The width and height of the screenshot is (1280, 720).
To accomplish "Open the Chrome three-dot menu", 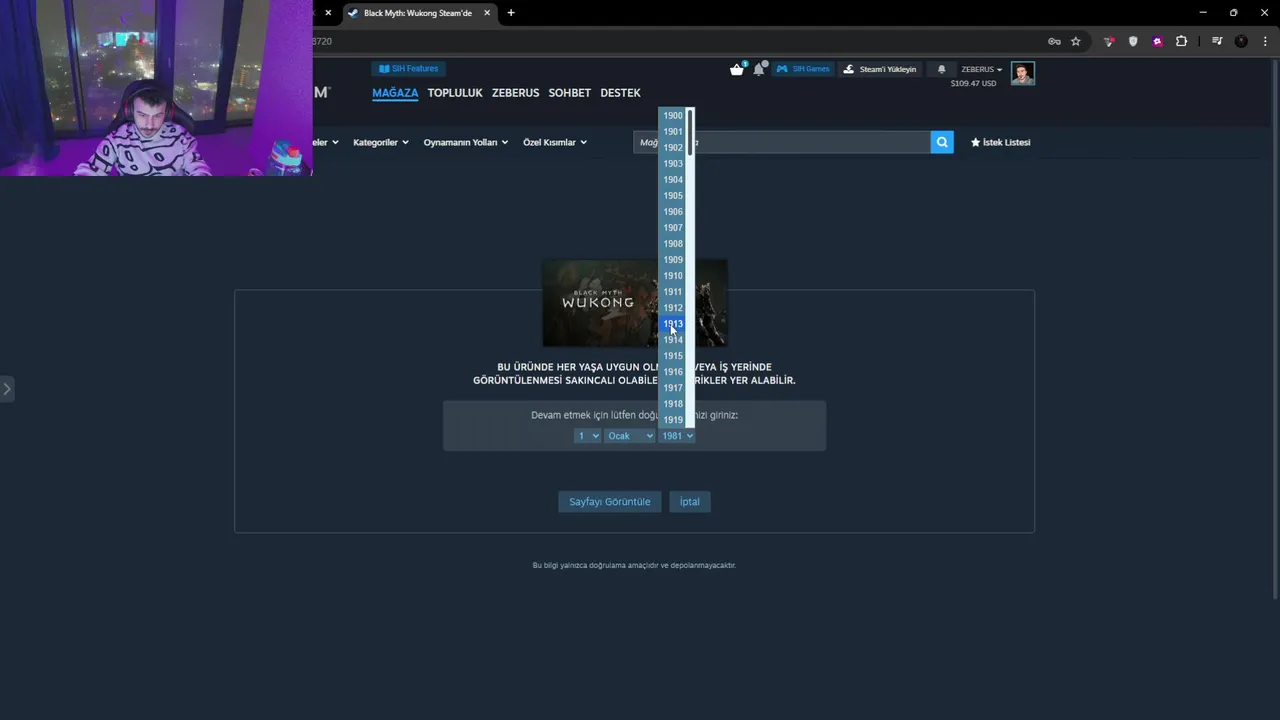I will pos(1265,41).
